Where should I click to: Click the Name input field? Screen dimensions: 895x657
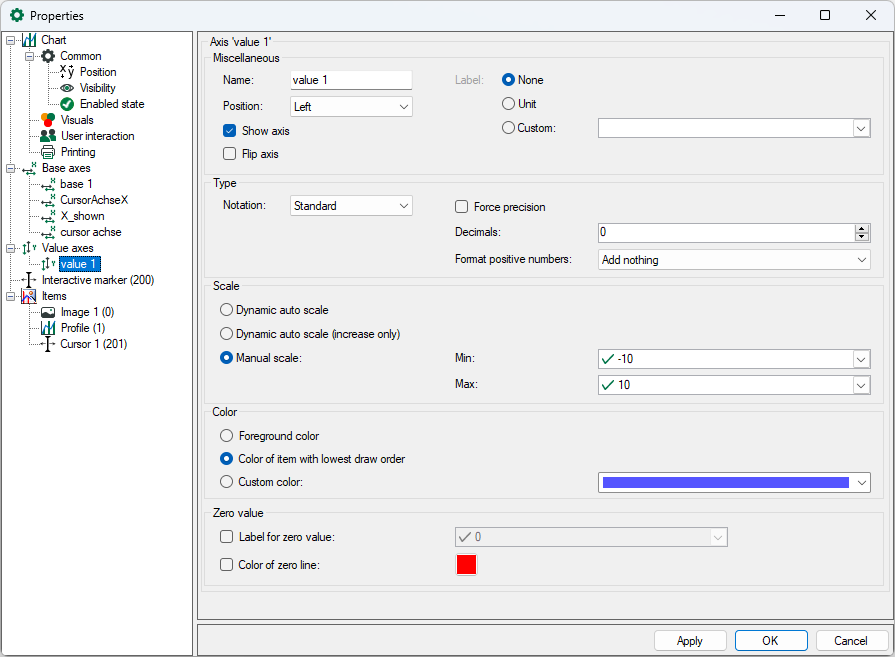pos(351,80)
